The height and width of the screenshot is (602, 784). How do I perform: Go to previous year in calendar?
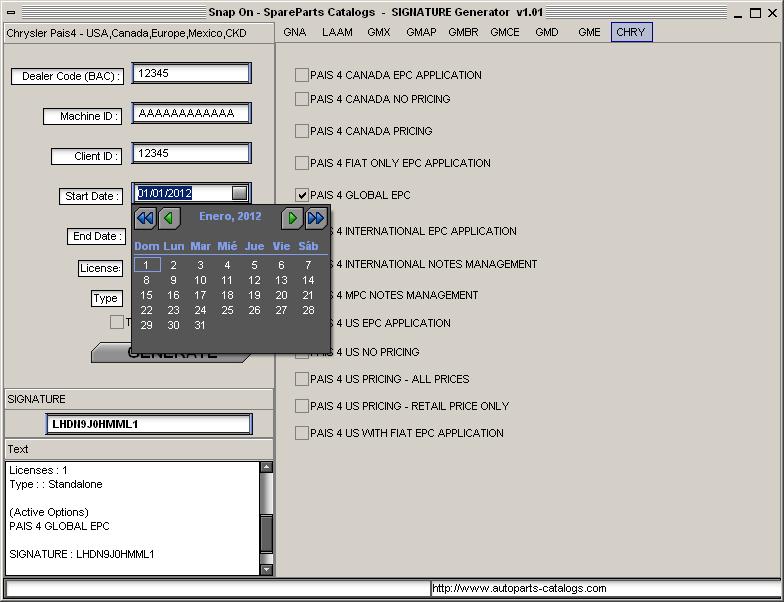coord(145,218)
